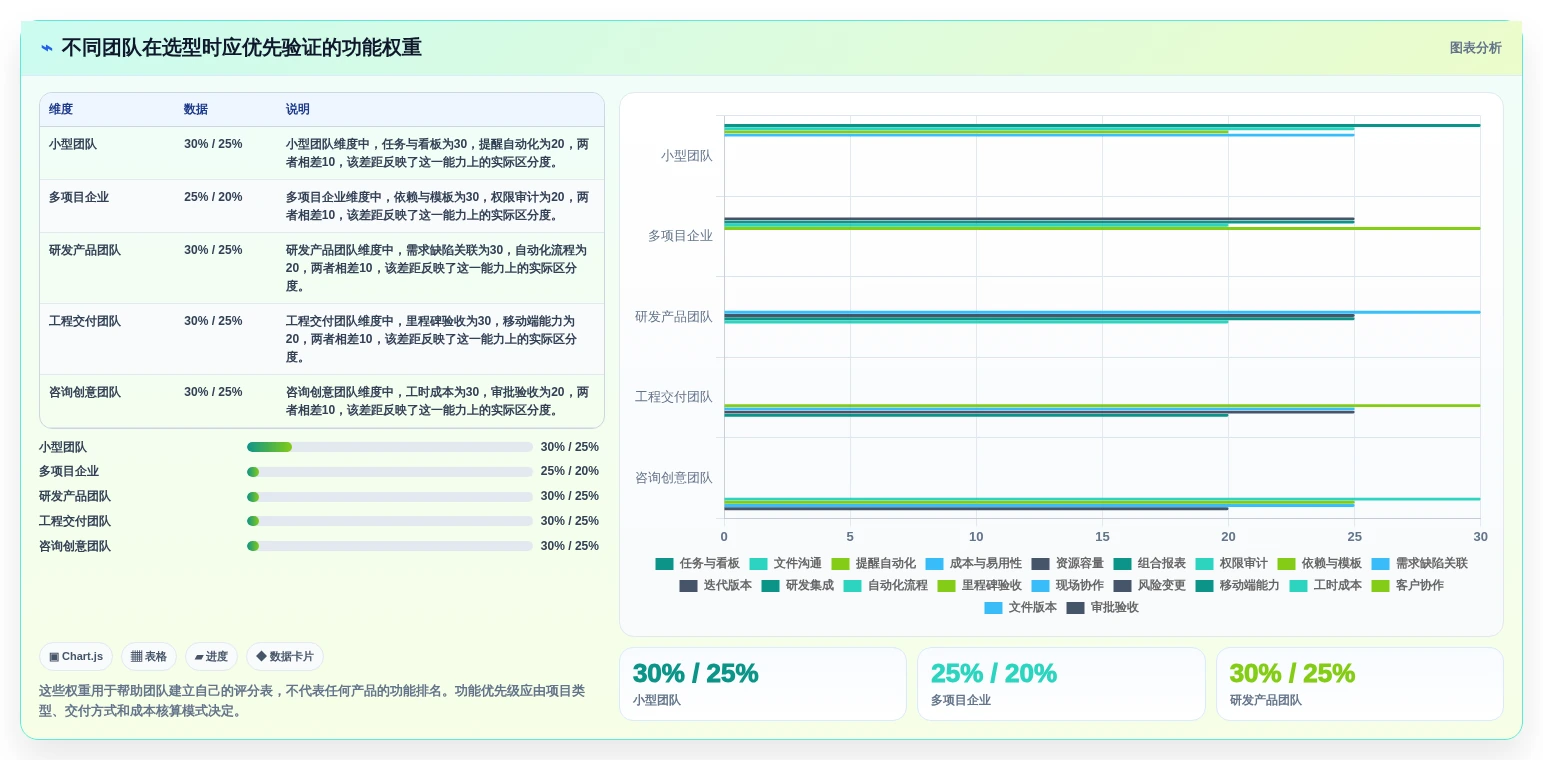Toggle 依赖与模板 legend item
Screen dimensions: 1543x760
pyautogui.click(x=1319, y=564)
